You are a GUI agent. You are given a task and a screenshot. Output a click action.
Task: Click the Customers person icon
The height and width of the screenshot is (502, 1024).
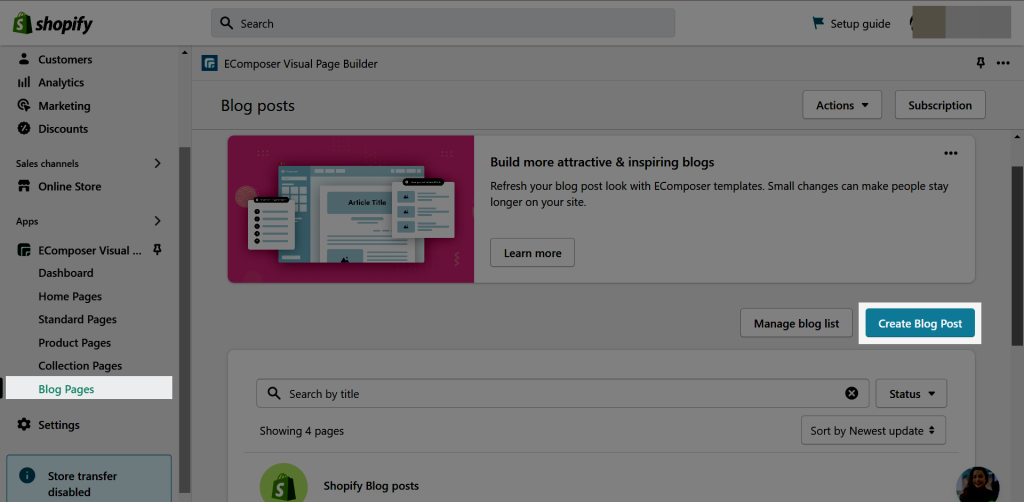click(x=24, y=59)
